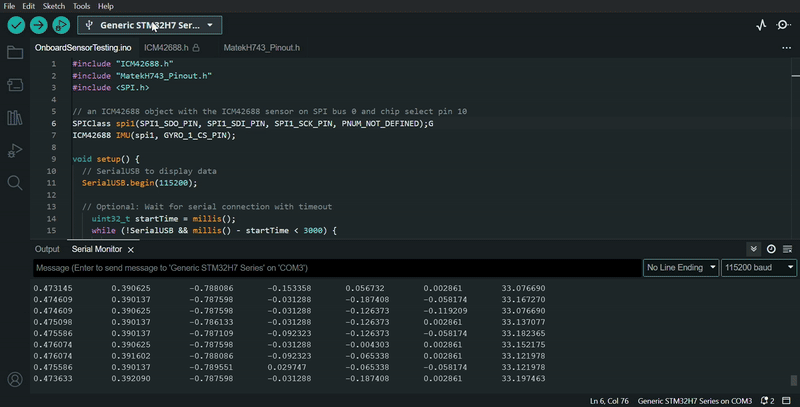Open the Sketchbook folder sidebar icon
Screen dimensions: 800x407
coord(15,52)
